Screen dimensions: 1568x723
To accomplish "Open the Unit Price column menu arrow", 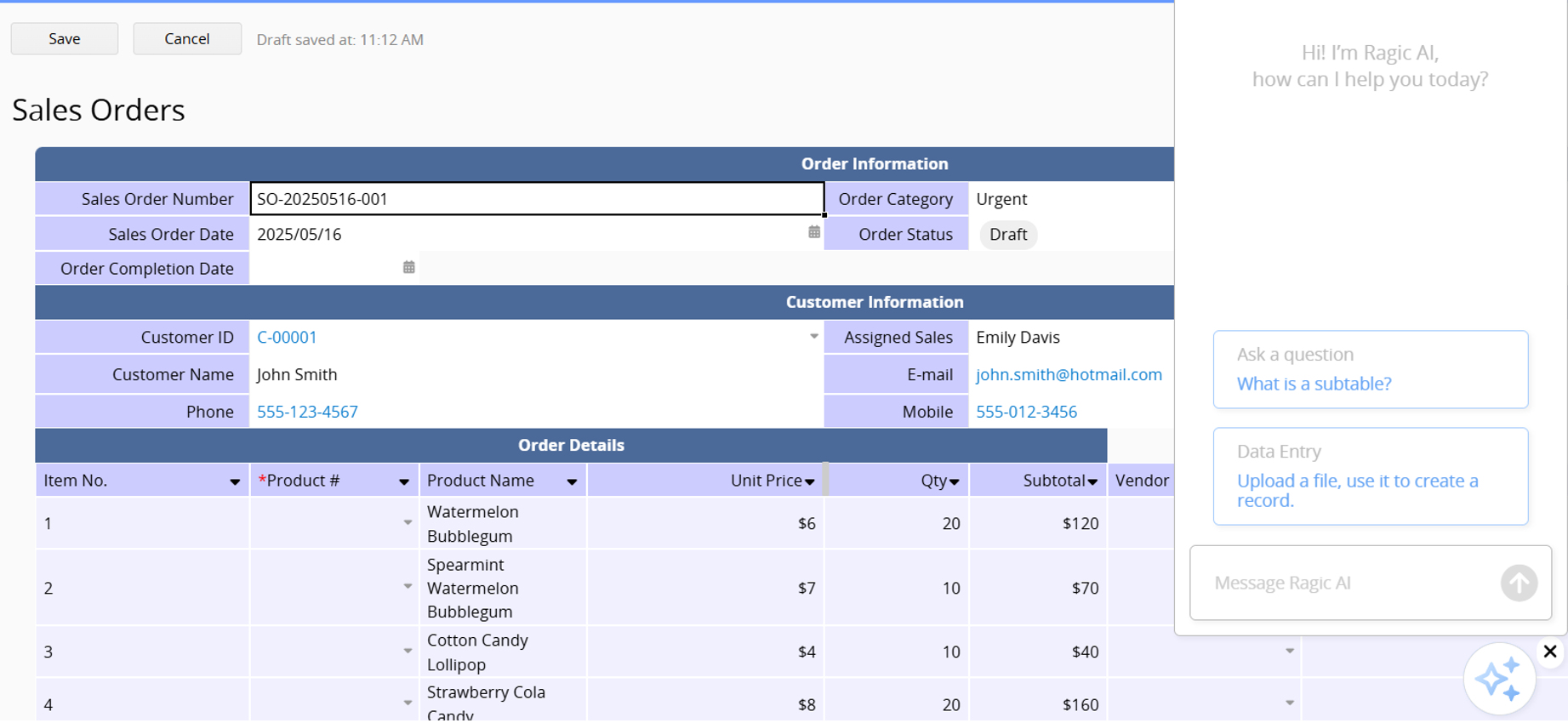I will [x=810, y=482].
